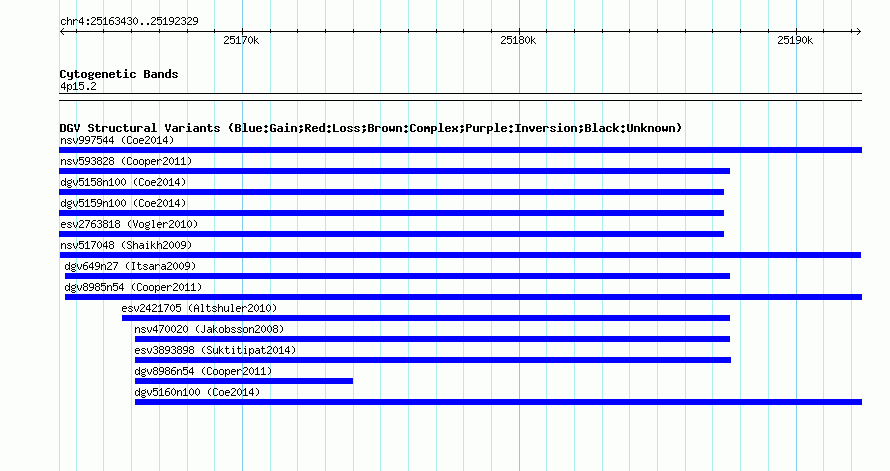Click the nsv997544 (Coe2014) variant label
890x471 pixels.
pyautogui.click(x=117, y=140)
